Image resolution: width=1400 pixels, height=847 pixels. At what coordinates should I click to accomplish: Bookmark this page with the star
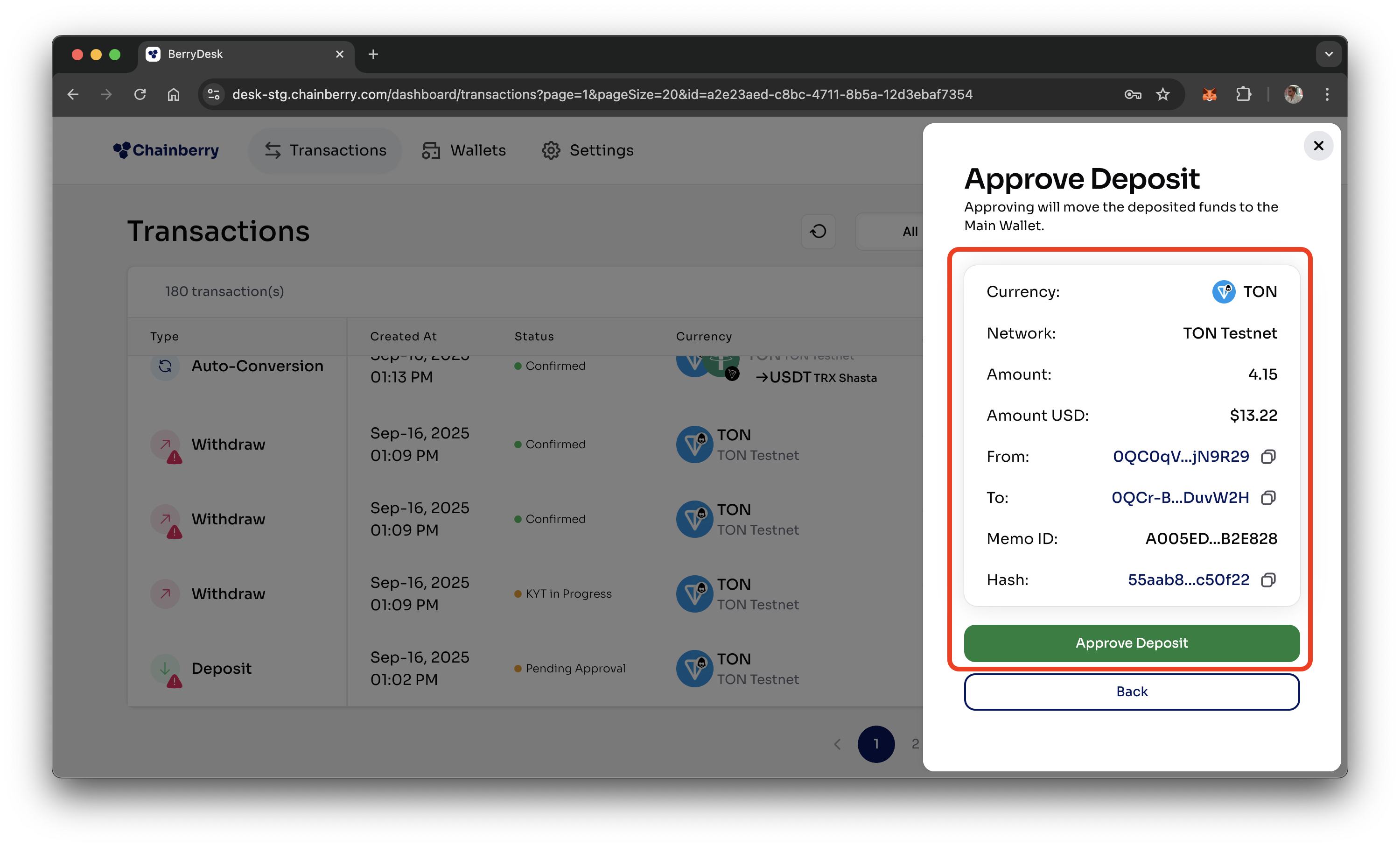[1163, 94]
